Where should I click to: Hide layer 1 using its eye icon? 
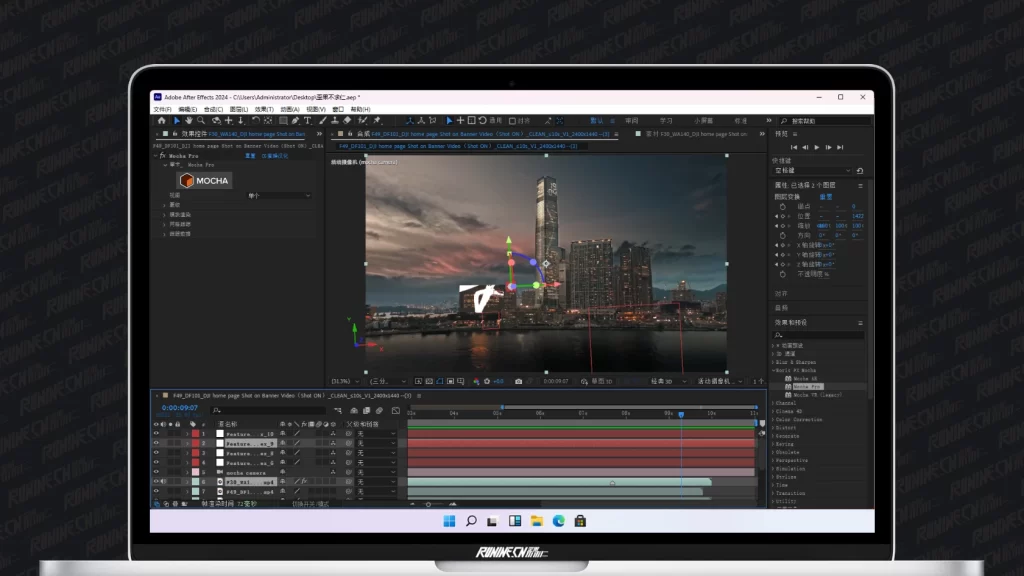click(156, 434)
